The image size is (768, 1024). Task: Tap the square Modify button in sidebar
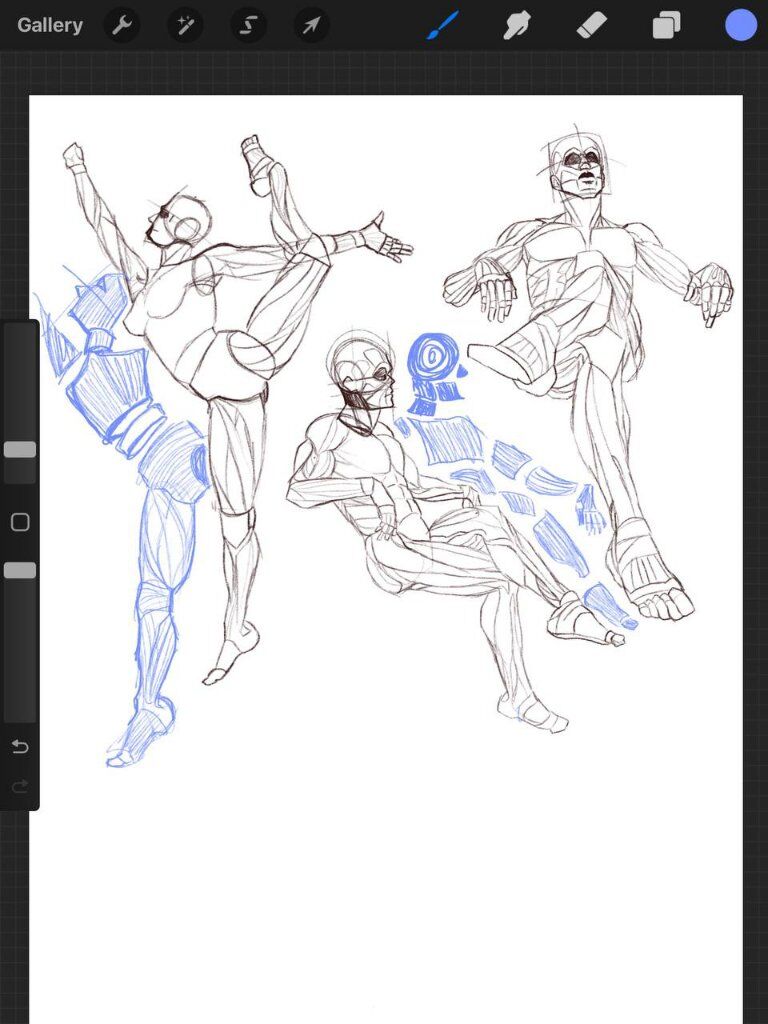coord(20,522)
